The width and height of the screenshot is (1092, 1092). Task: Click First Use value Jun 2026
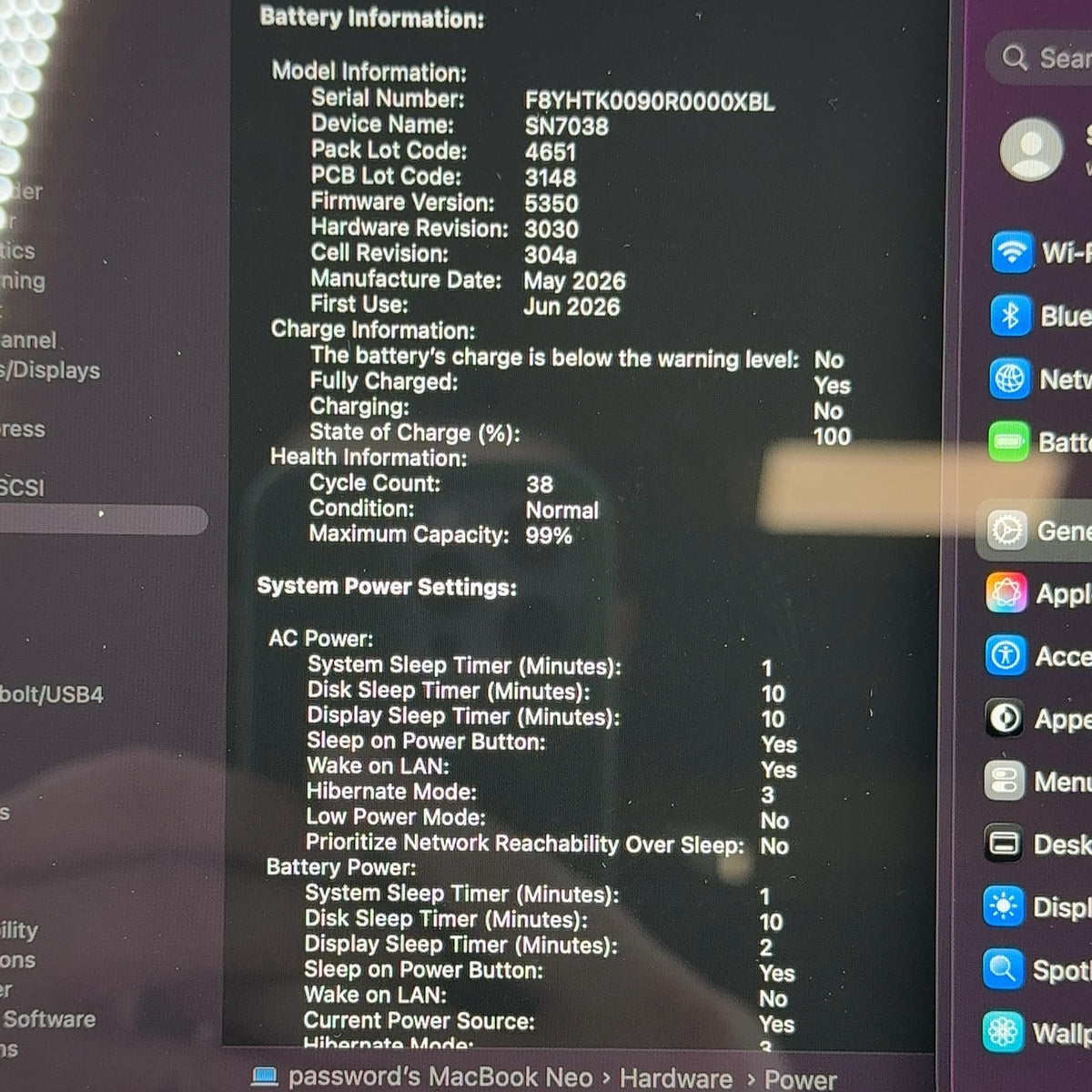[x=571, y=307]
